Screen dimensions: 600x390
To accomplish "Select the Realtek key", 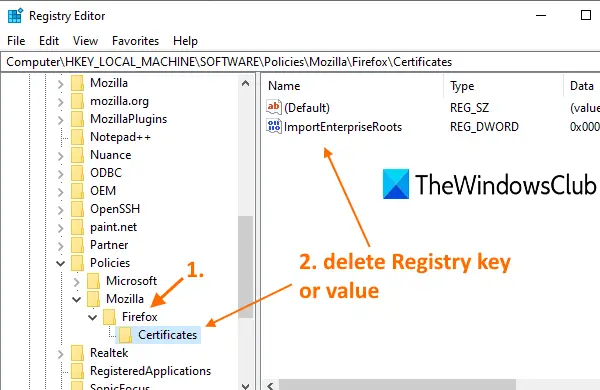I will click(x=109, y=353).
